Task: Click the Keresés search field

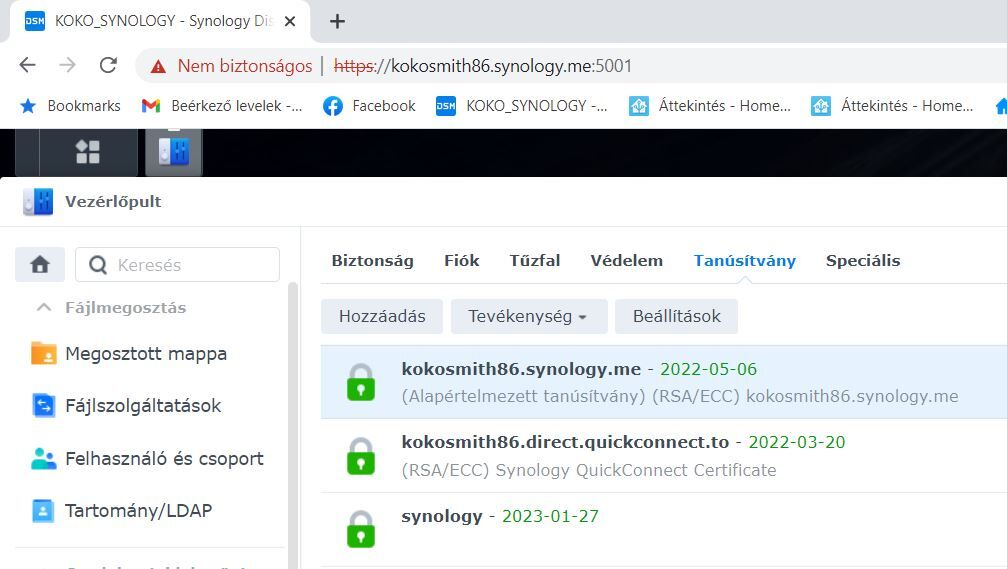Action: tap(177, 265)
